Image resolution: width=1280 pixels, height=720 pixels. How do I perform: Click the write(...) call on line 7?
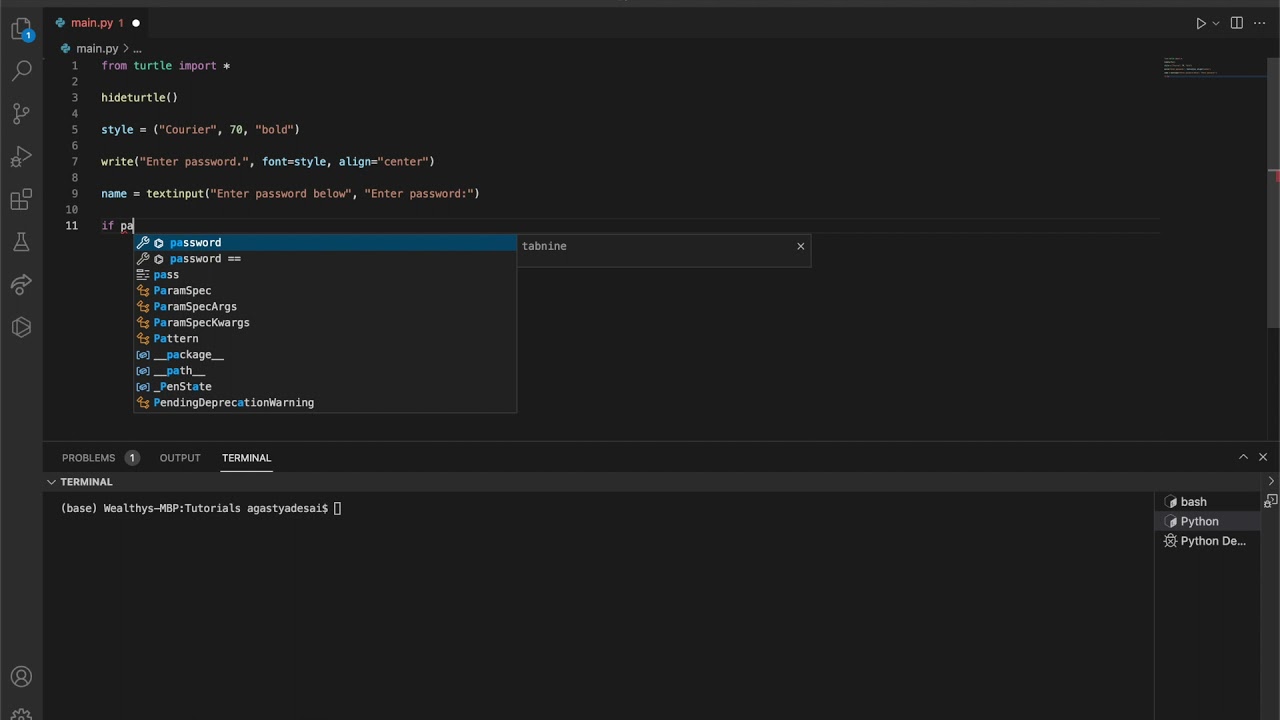pos(267,162)
